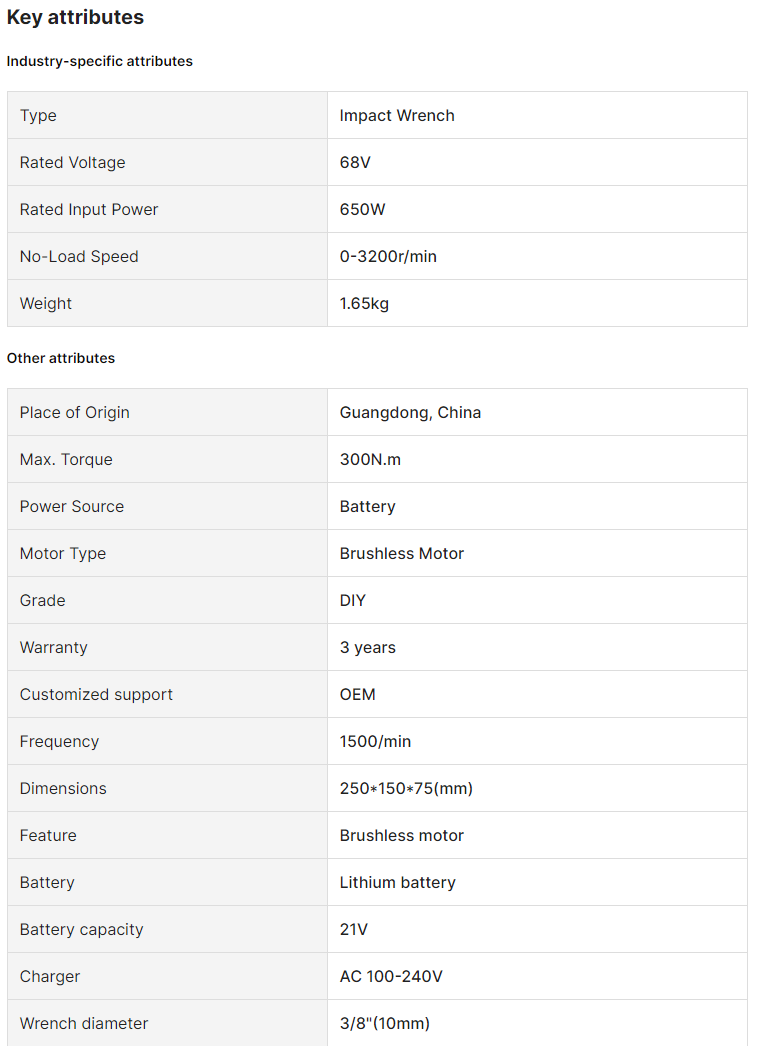This screenshot has width=758, height=1046.
Task: Click the Customized support value OEM
Action: [358, 694]
